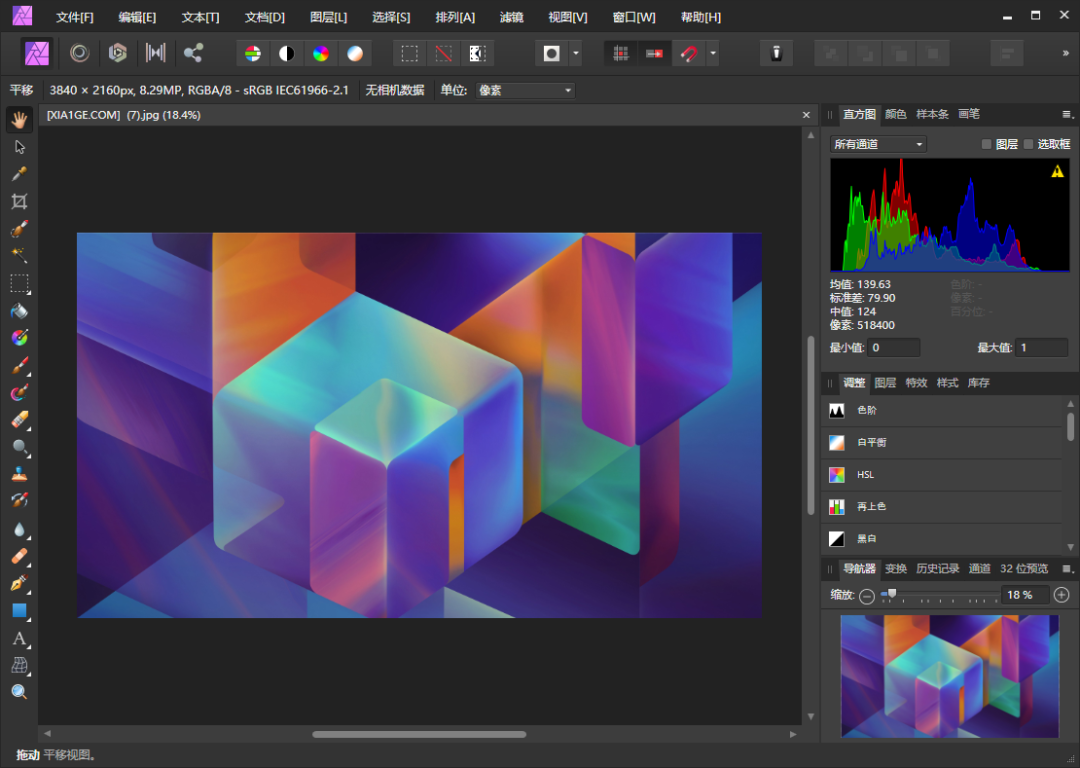The image size is (1080, 768).
Task: Enable the 选取框 checkbox near the histogram
Action: tap(1027, 143)
